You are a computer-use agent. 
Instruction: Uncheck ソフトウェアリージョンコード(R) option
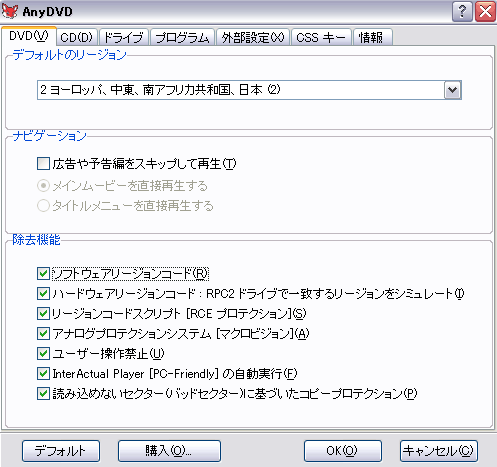tap(43, 274)
